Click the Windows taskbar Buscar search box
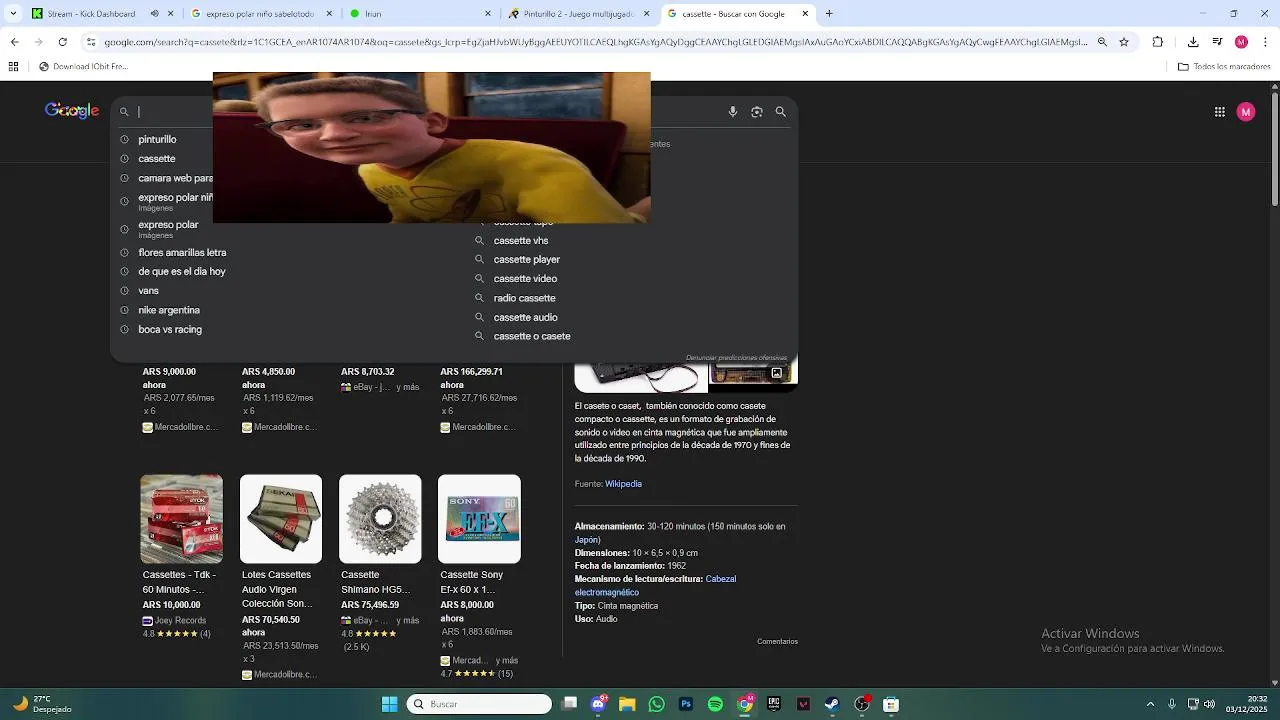 [x=479, y=704]
